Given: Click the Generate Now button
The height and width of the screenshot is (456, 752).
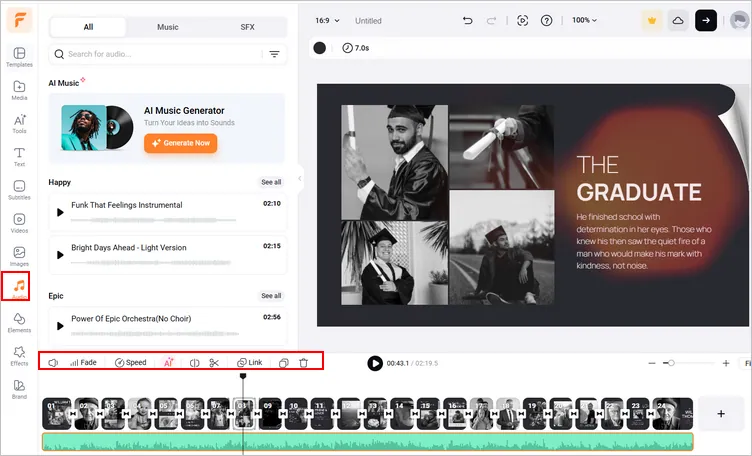Looking at the screenshot, I should (181, 143).
